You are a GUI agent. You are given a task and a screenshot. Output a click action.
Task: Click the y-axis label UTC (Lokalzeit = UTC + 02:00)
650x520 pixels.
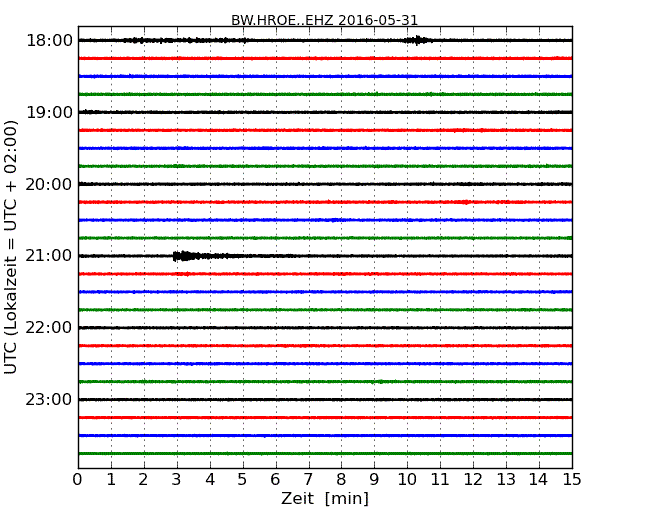pos(11,247)
